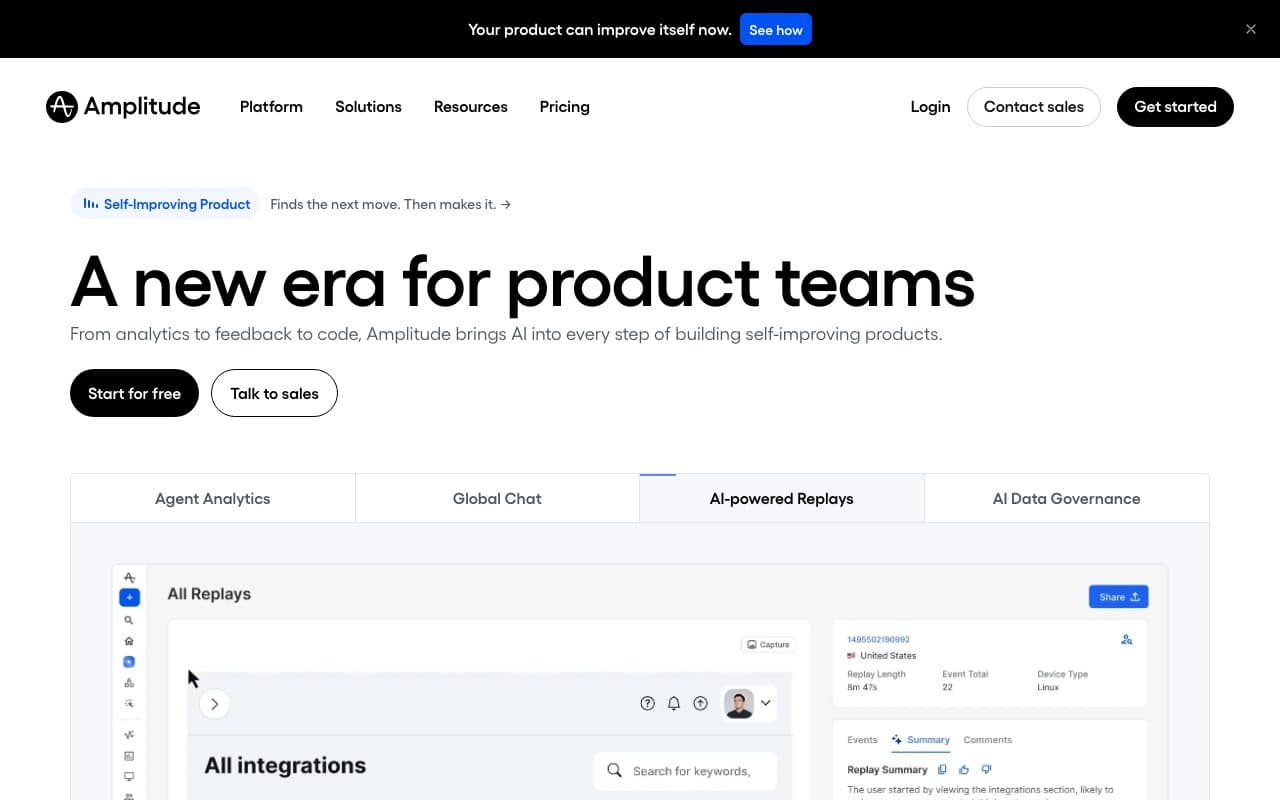
Task: Click the See how banner button
Action: point(776,30)
